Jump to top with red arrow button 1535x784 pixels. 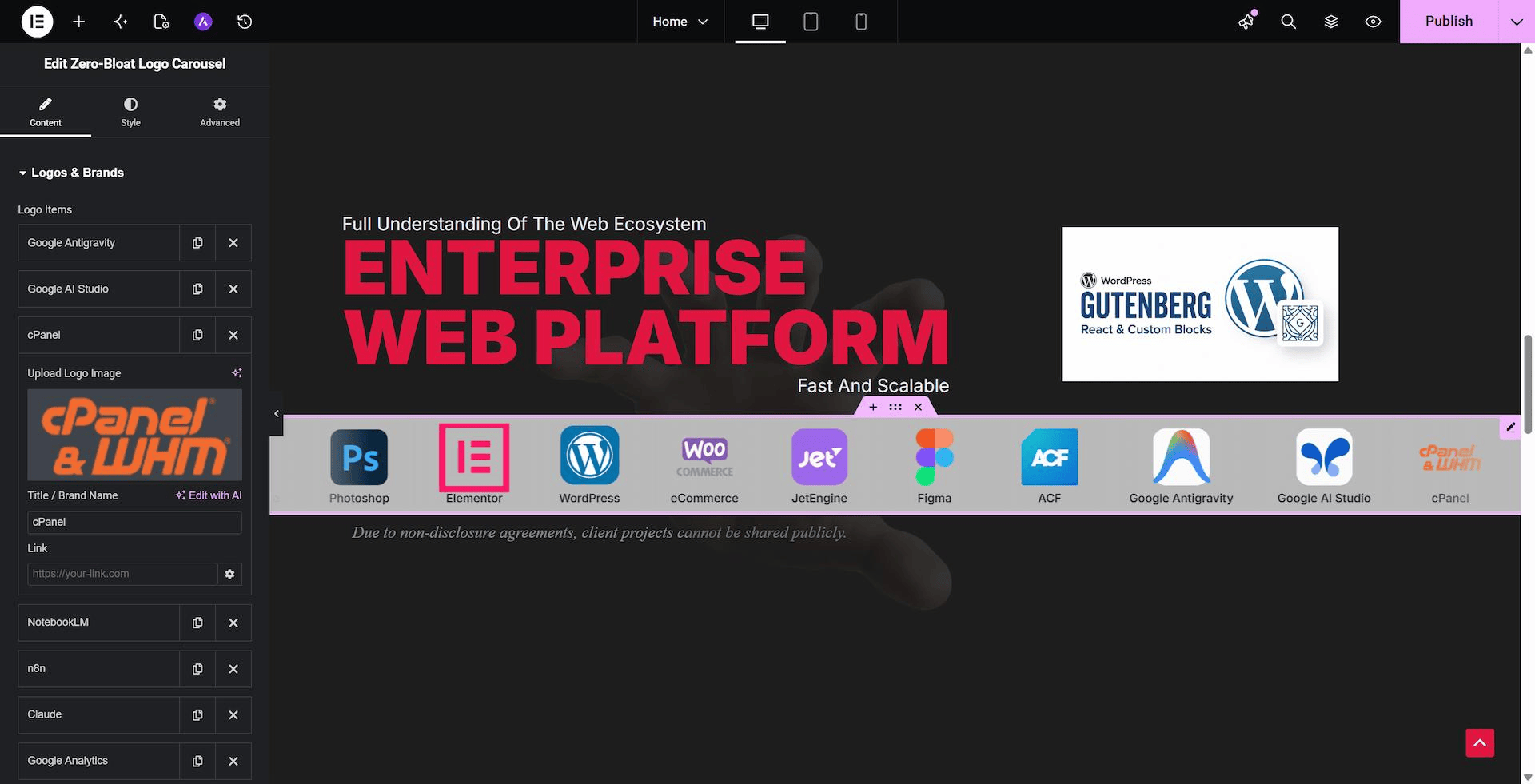pyautogui.click(x=1480, y=743)
